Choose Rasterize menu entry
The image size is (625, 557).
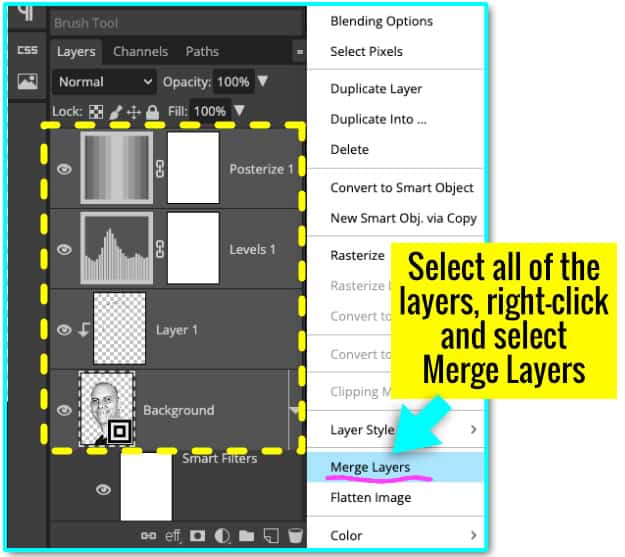[x=357, y=255]
